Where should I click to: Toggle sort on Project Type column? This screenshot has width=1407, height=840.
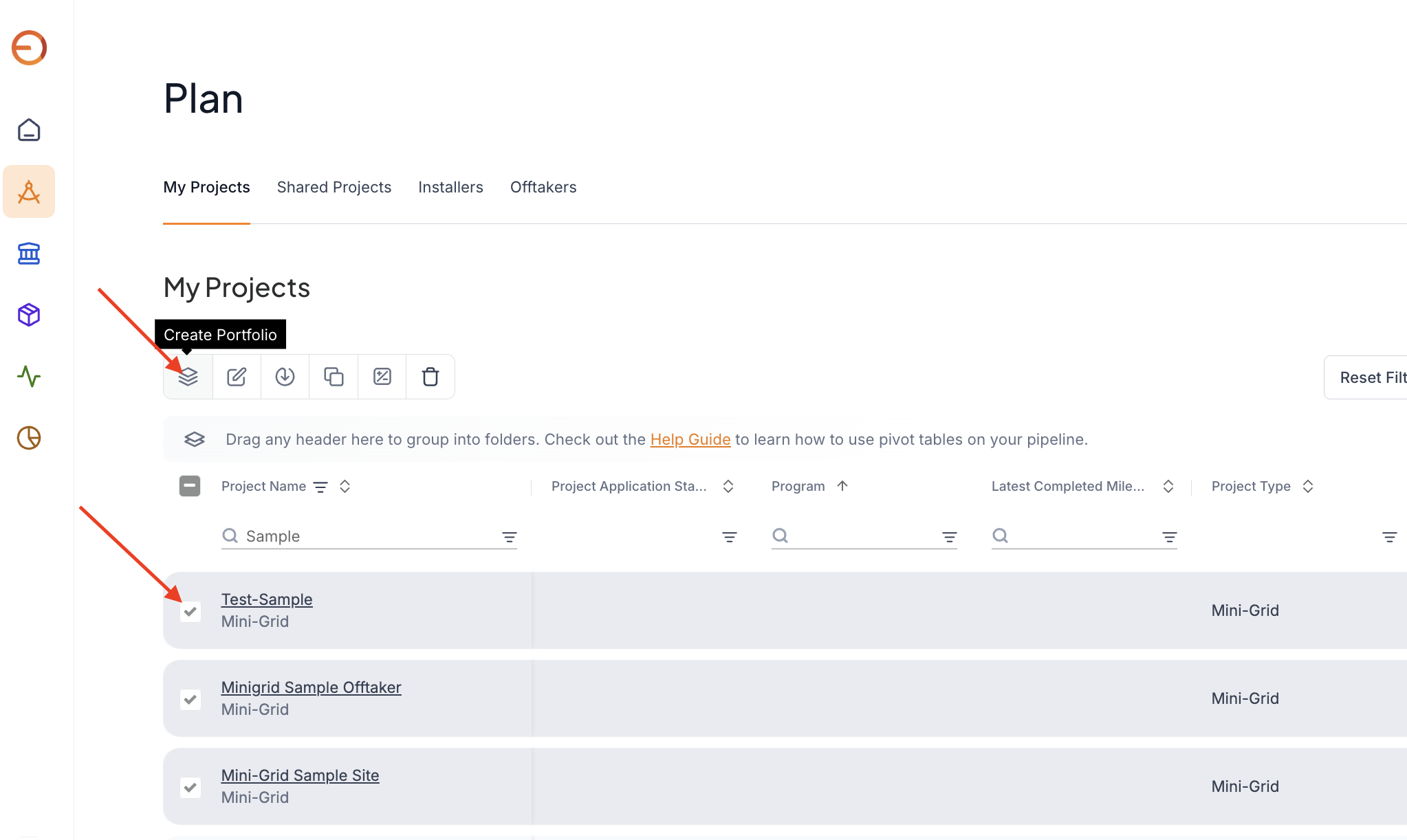(x=1308, y=486)
